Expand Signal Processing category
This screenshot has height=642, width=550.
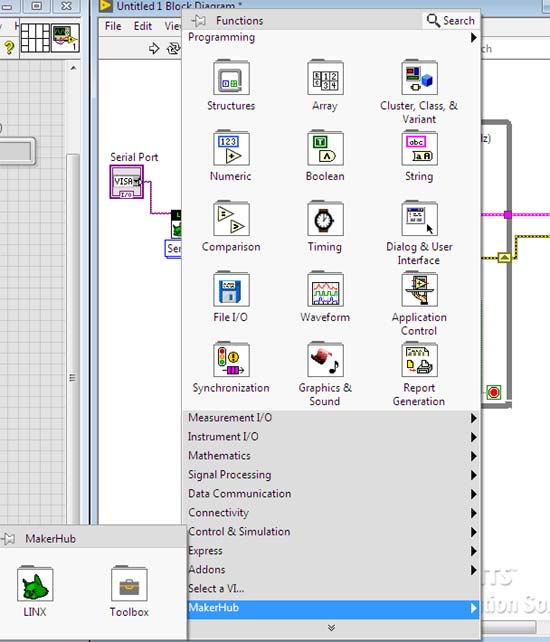pos(332,475)
